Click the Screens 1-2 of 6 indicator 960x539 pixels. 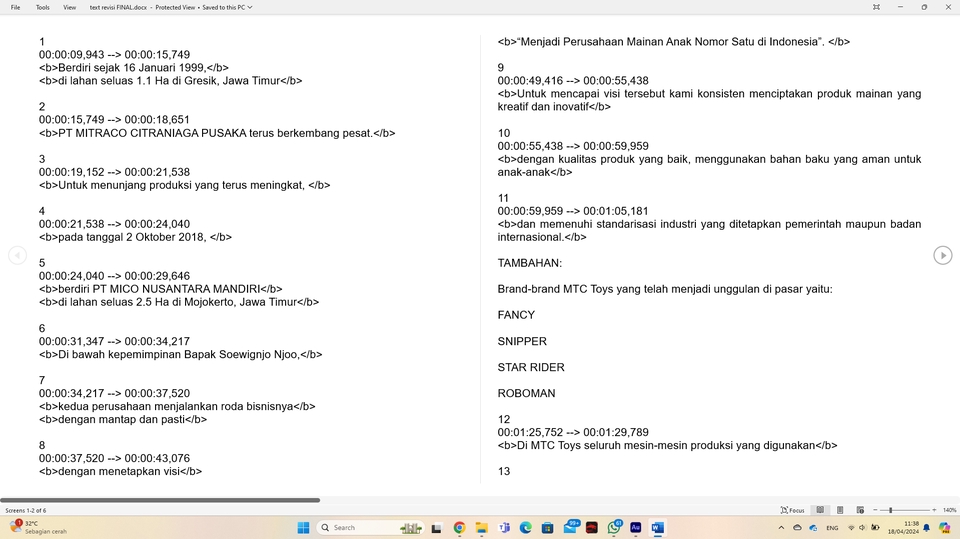(26, 510)
